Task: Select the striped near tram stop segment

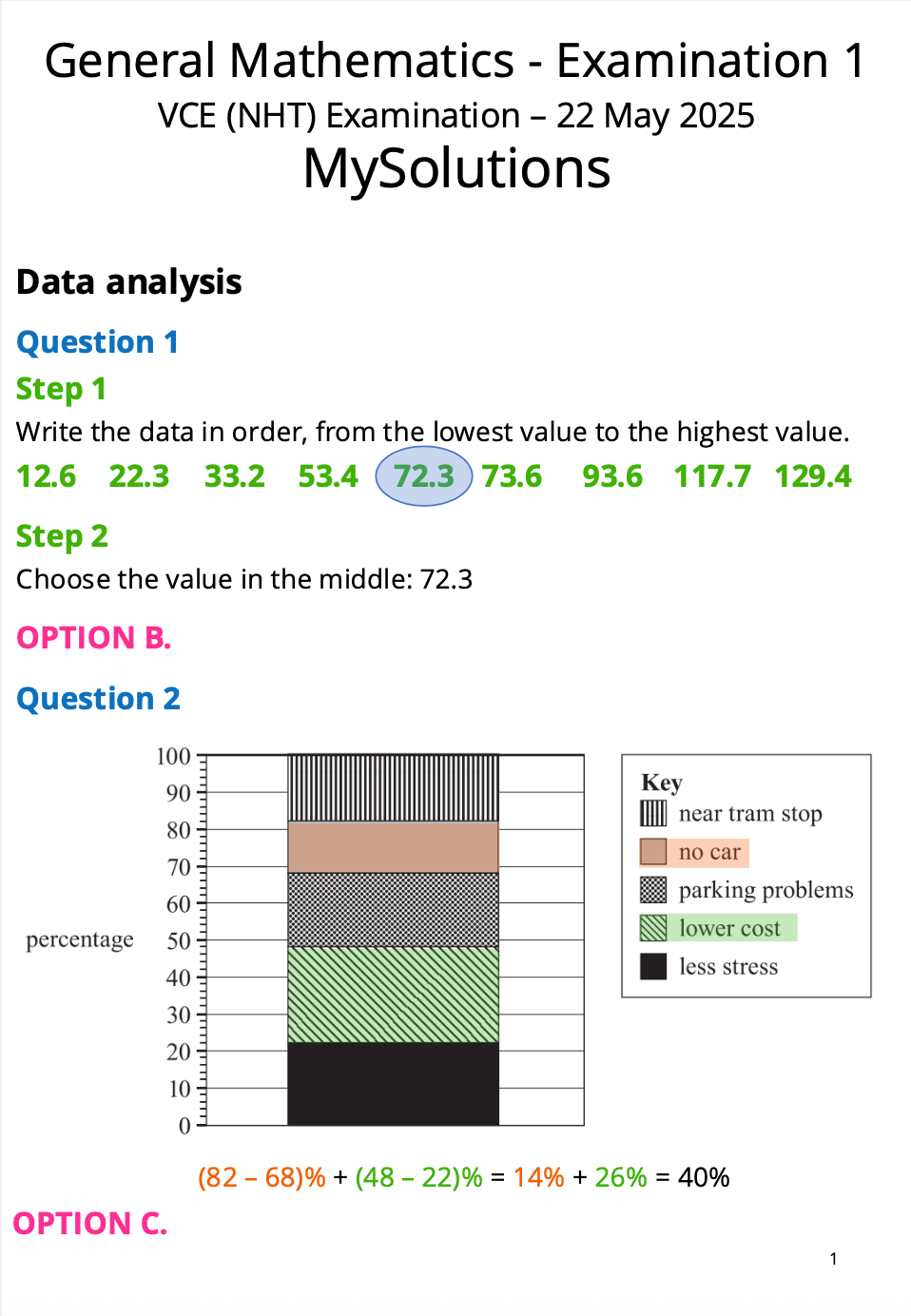Action: point(394,788)
